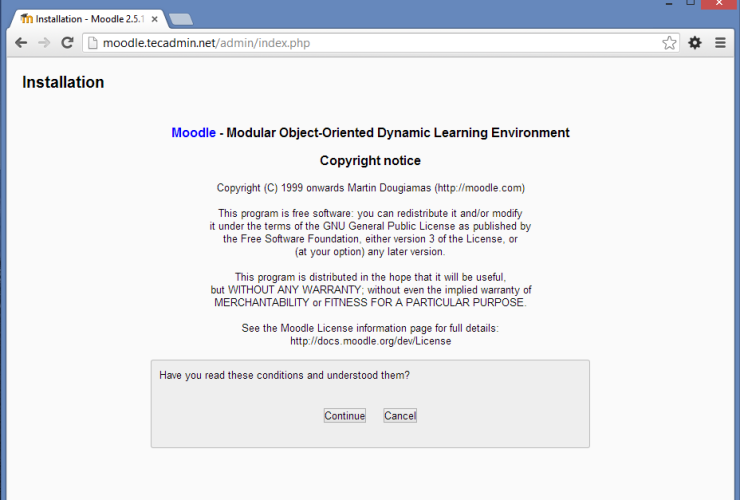740x500 pixels.
Task: Click the Installation page heading
Action: [63, 83]
